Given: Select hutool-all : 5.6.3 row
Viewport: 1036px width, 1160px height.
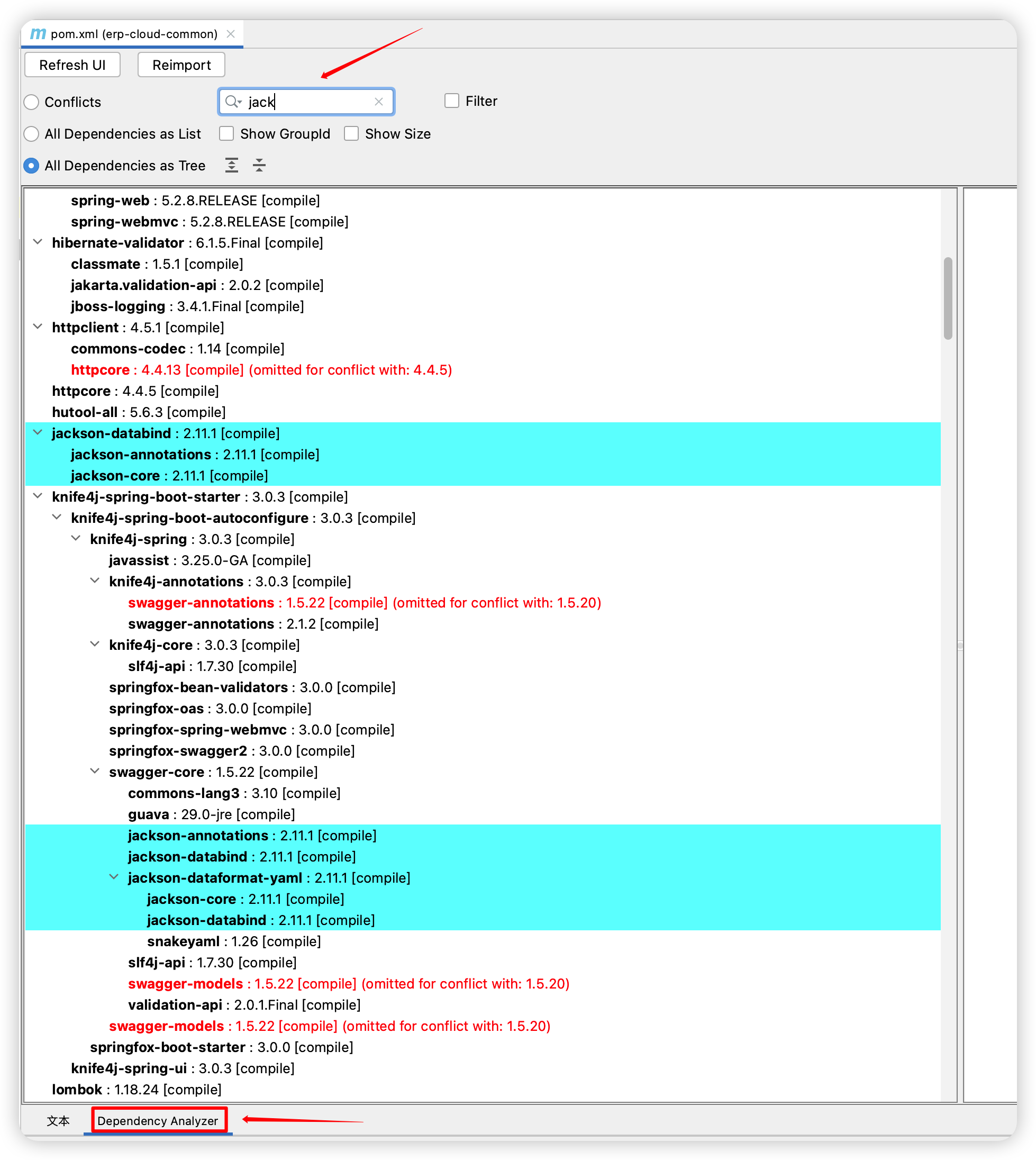Looking at the screenshot, I should pyautogui.click(x=139, y=412).
